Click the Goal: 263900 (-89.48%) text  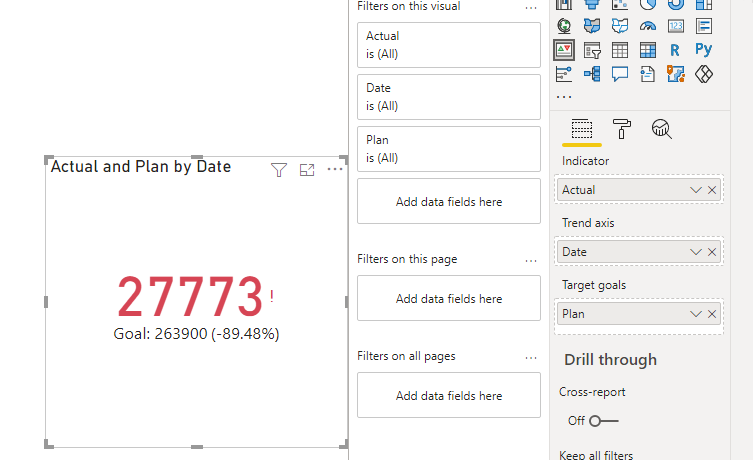click(x=196, y=334)
